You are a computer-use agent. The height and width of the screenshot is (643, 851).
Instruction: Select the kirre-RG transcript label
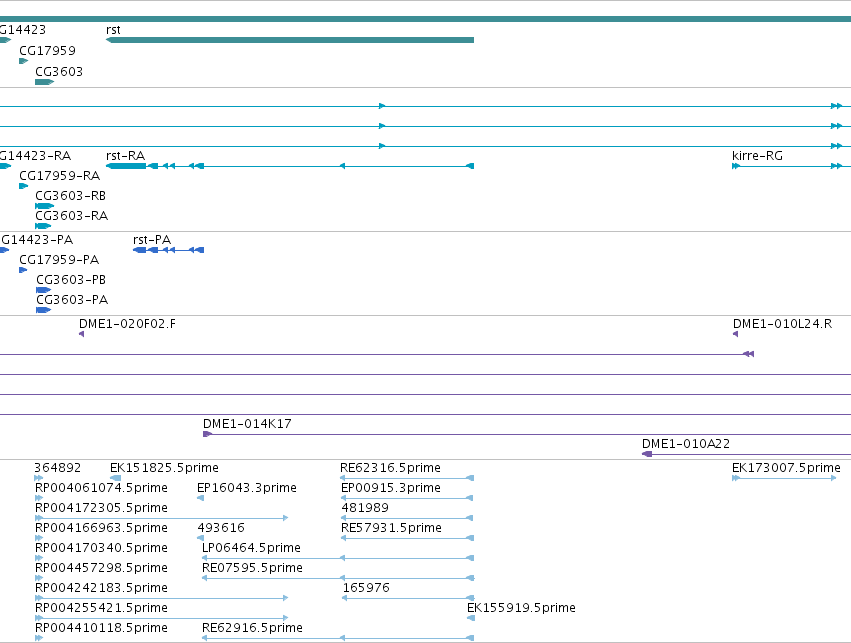(x=757, y=156)
